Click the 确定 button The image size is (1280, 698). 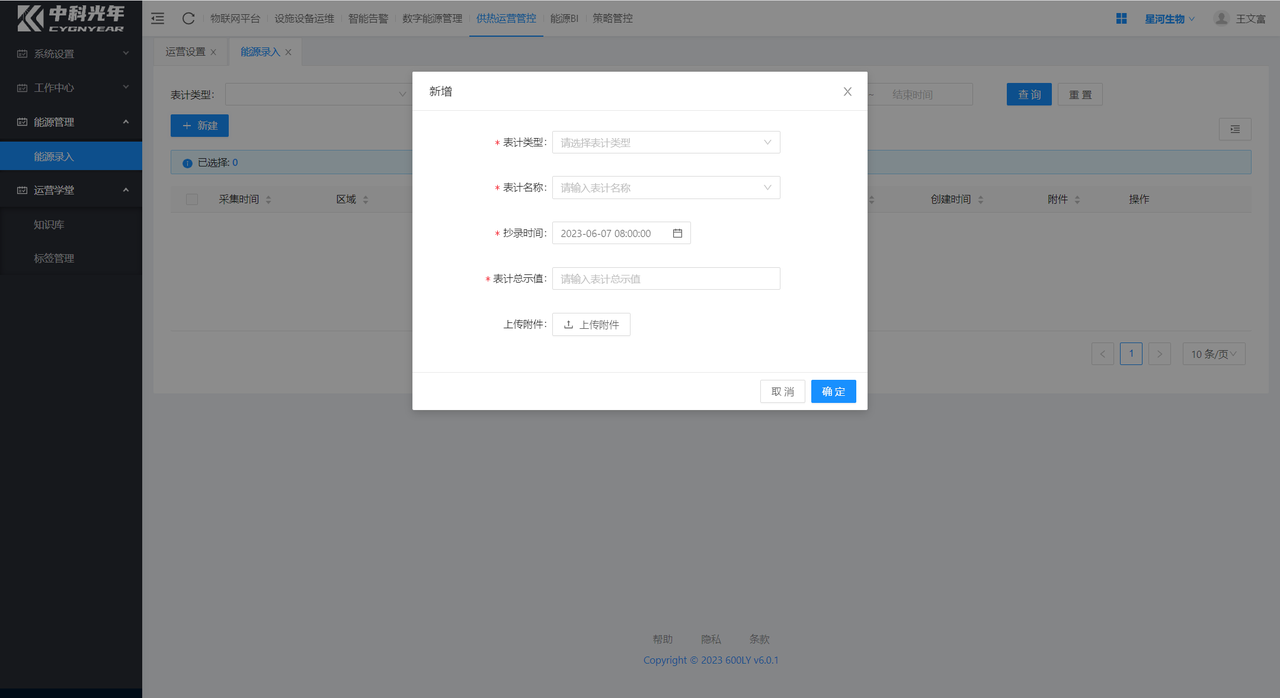pos(833,392)
